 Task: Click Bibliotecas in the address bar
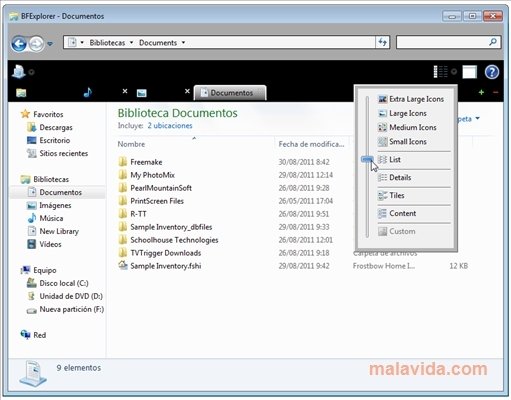tap(107, 43)
